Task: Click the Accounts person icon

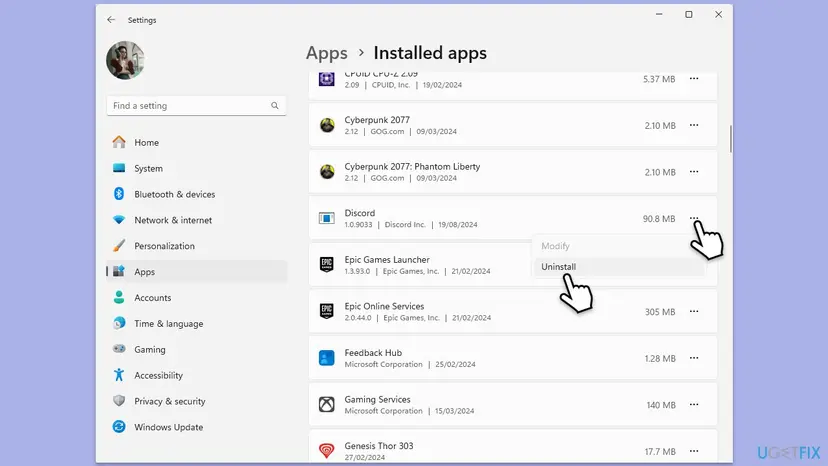Action: pos(119,297)
